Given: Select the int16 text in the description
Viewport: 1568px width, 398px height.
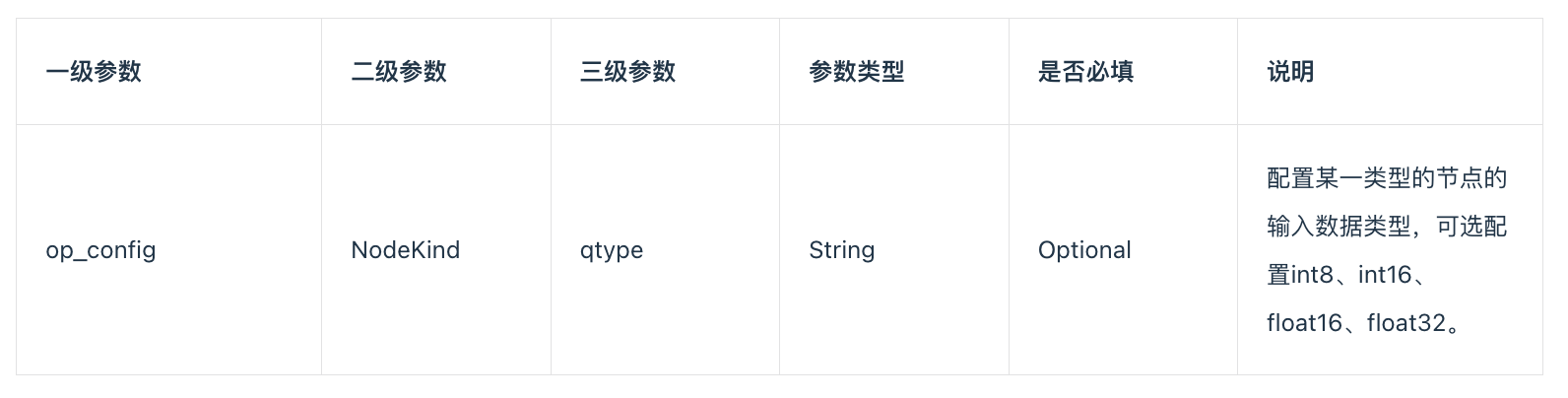Looking at the screenshot, I should 1384,275.
